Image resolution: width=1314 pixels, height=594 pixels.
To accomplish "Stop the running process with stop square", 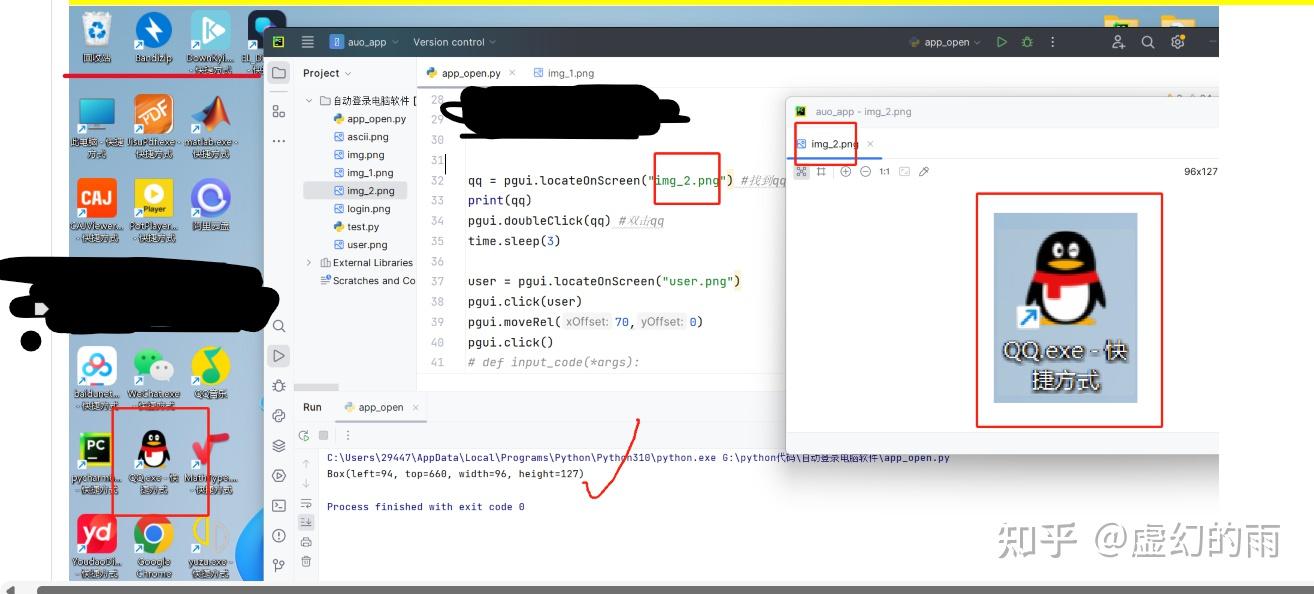I will point(323,434).
